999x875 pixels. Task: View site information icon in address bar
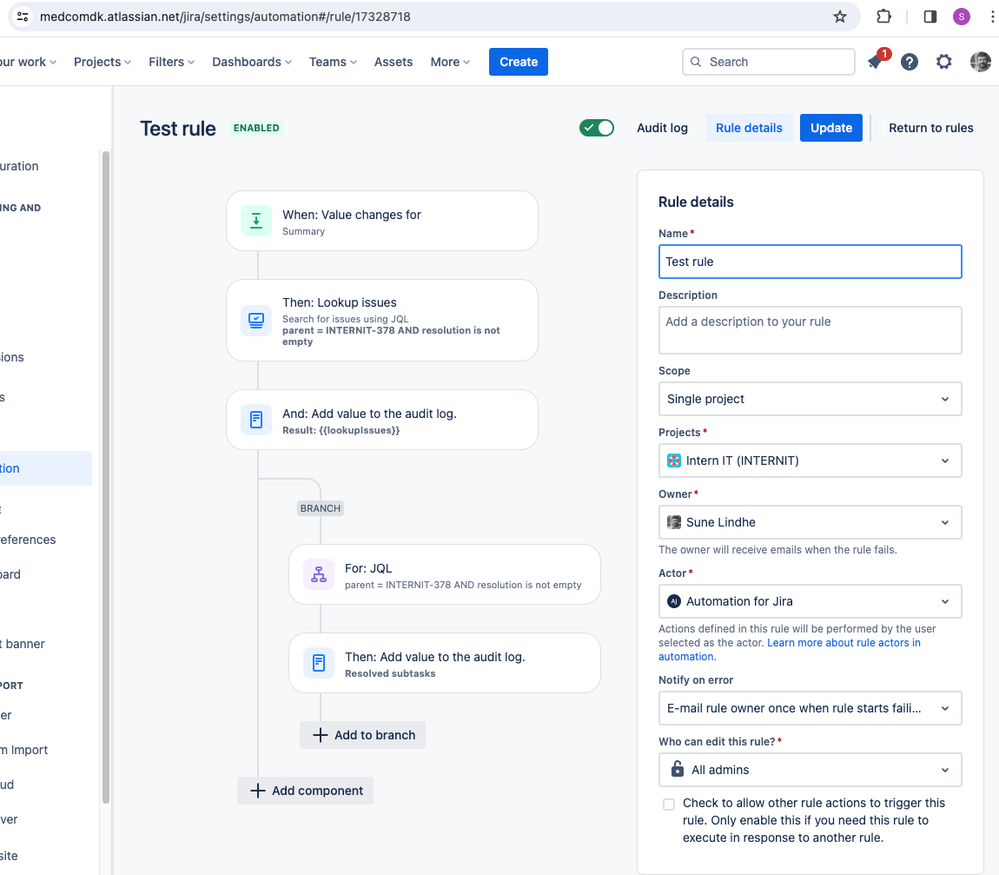click(22, 17)
